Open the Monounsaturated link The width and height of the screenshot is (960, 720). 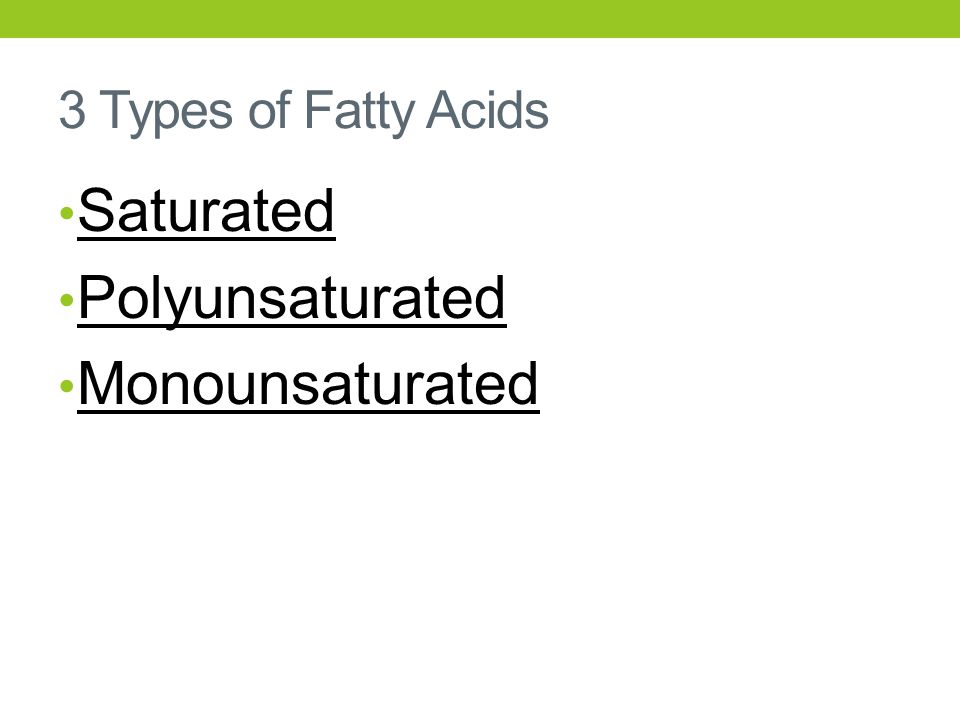point(308,385)
